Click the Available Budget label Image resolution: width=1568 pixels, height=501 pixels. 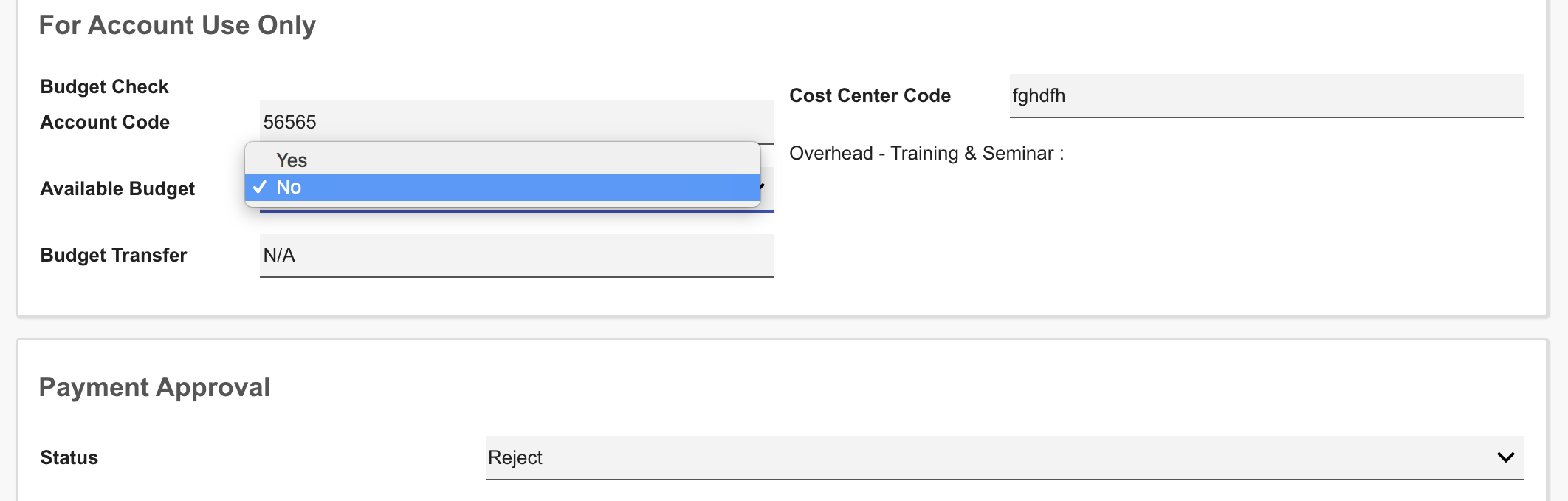pos(117,188)
